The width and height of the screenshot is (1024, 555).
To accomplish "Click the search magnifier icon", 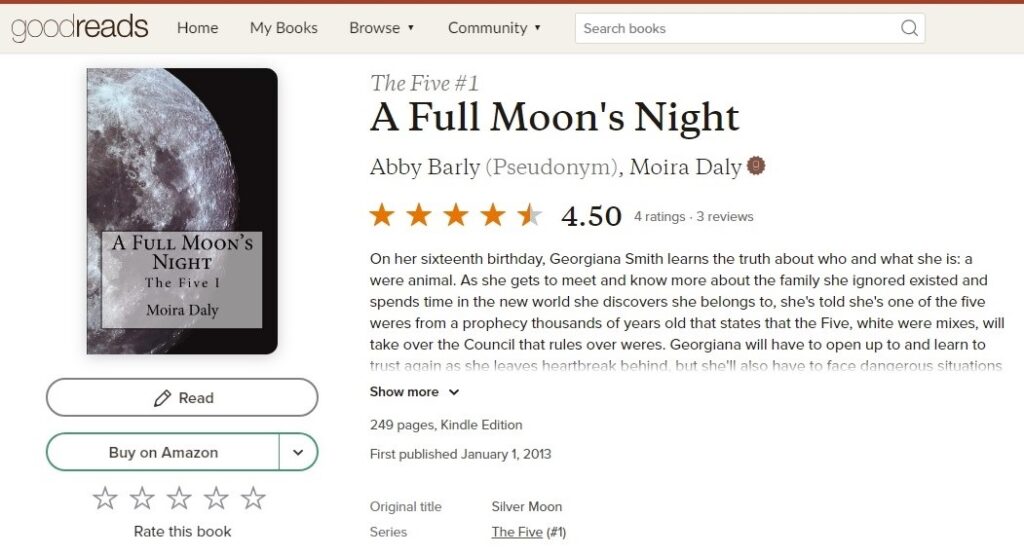I will pos(909,28).
